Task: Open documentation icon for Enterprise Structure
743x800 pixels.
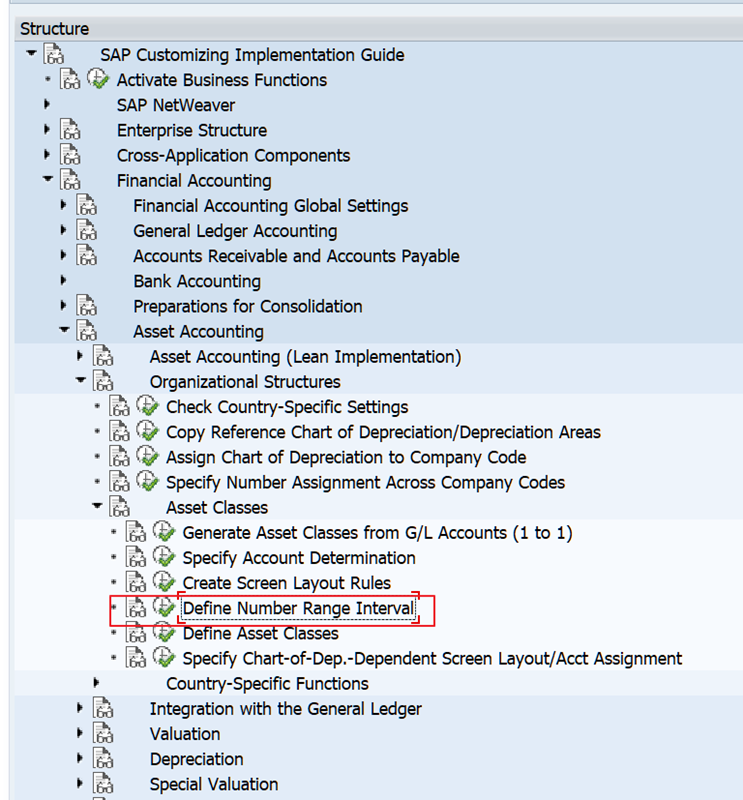Action: pyautogui.click(x=70, y=130)
